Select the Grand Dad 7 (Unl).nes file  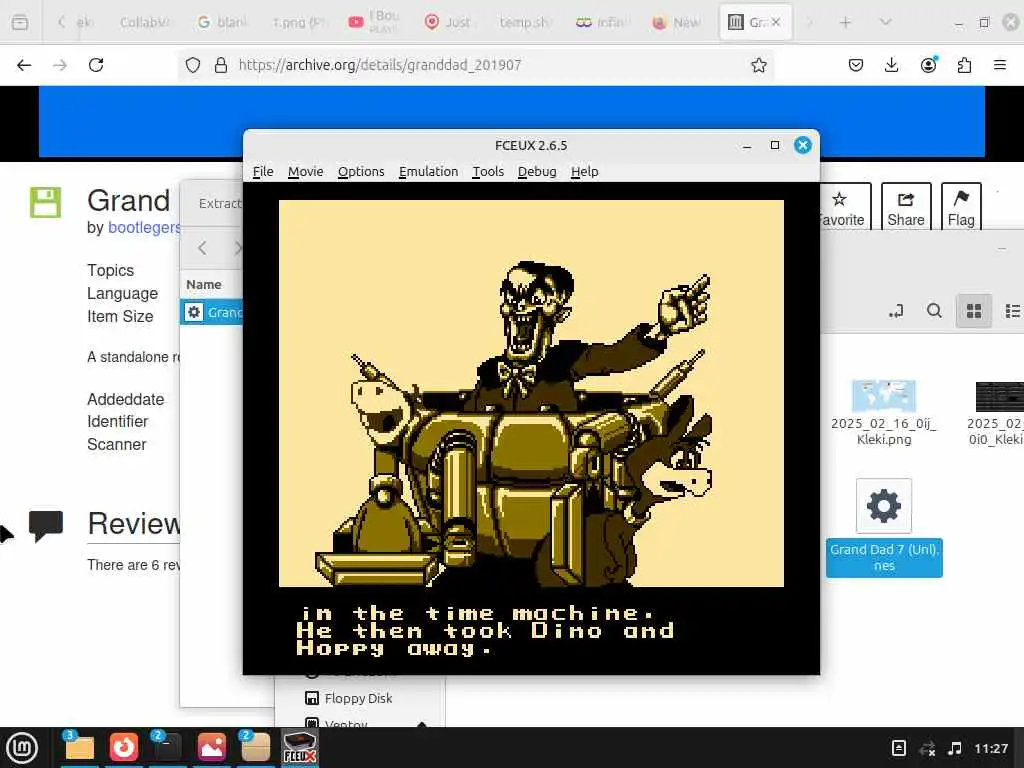click(x=884, y=526)
